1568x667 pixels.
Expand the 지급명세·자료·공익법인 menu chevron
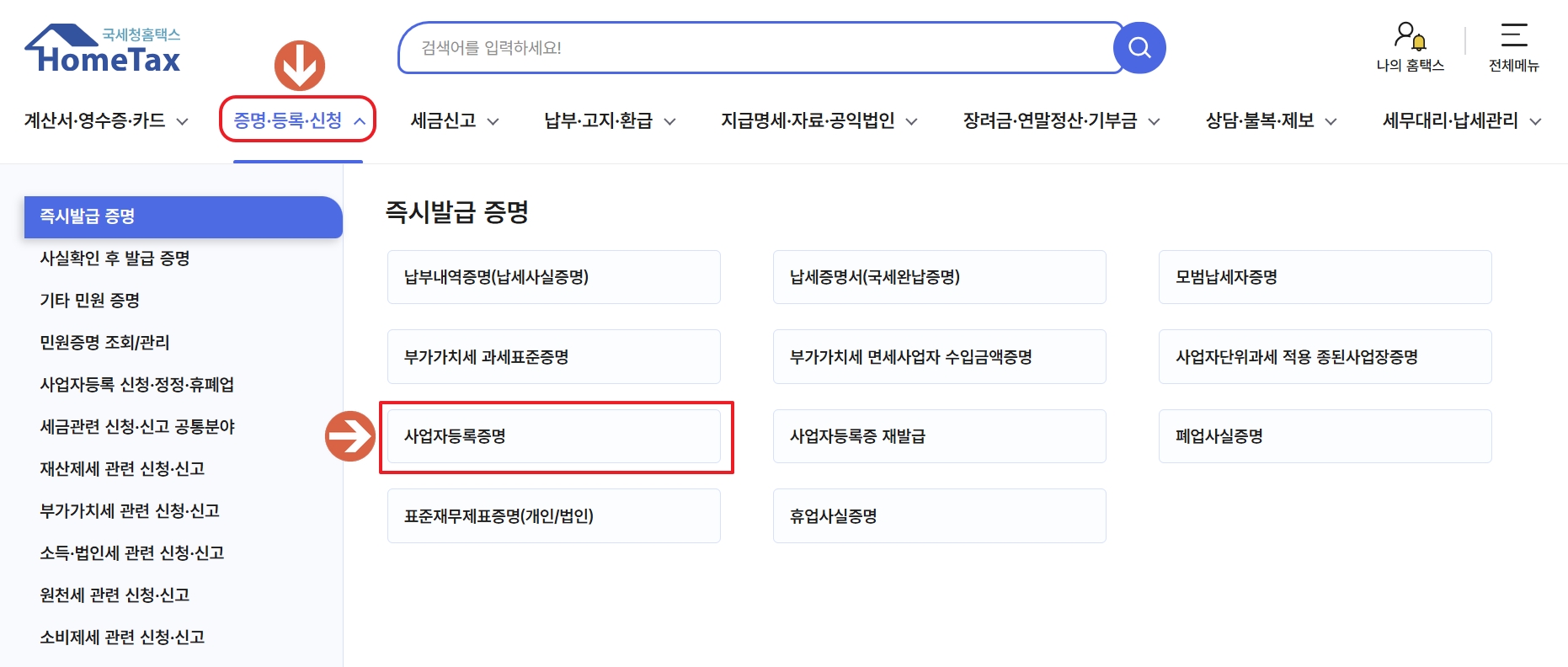tap(912, 121)
